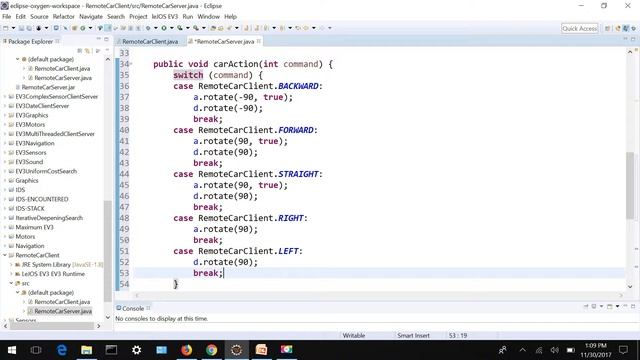Open the Action Center notifications icon

point(623,350)
